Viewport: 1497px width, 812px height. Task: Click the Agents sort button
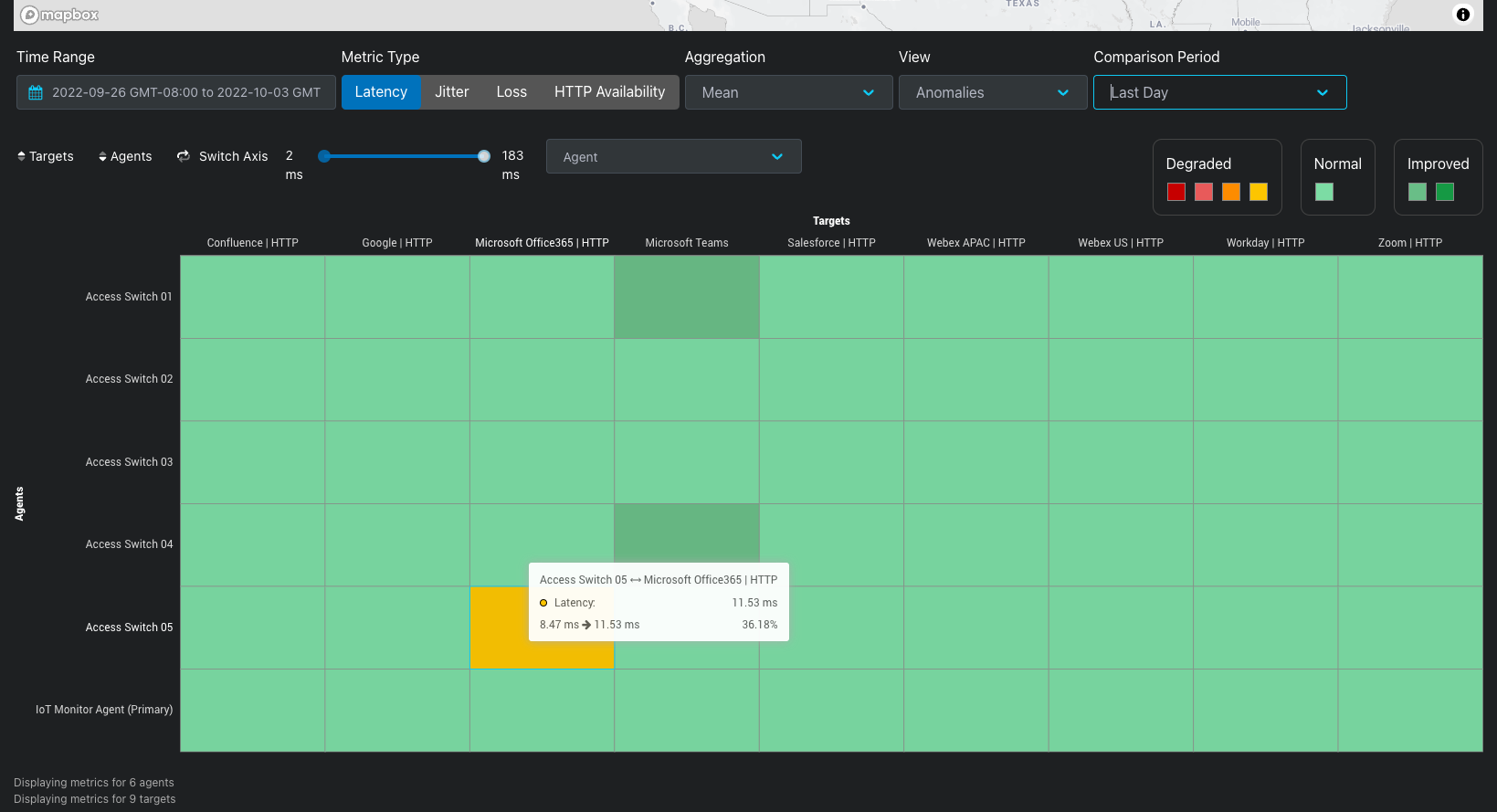pos(125,156)
